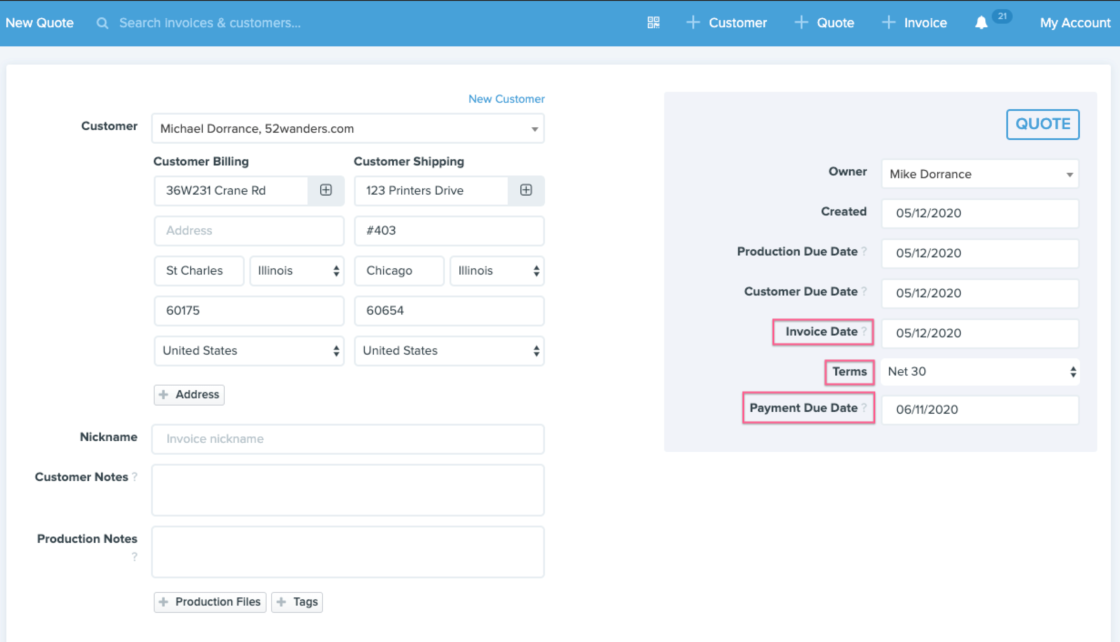Click the plus icon next to Customer
Image resolution: width=1120 pixels, height=642 pixels.
coord(692,21)
